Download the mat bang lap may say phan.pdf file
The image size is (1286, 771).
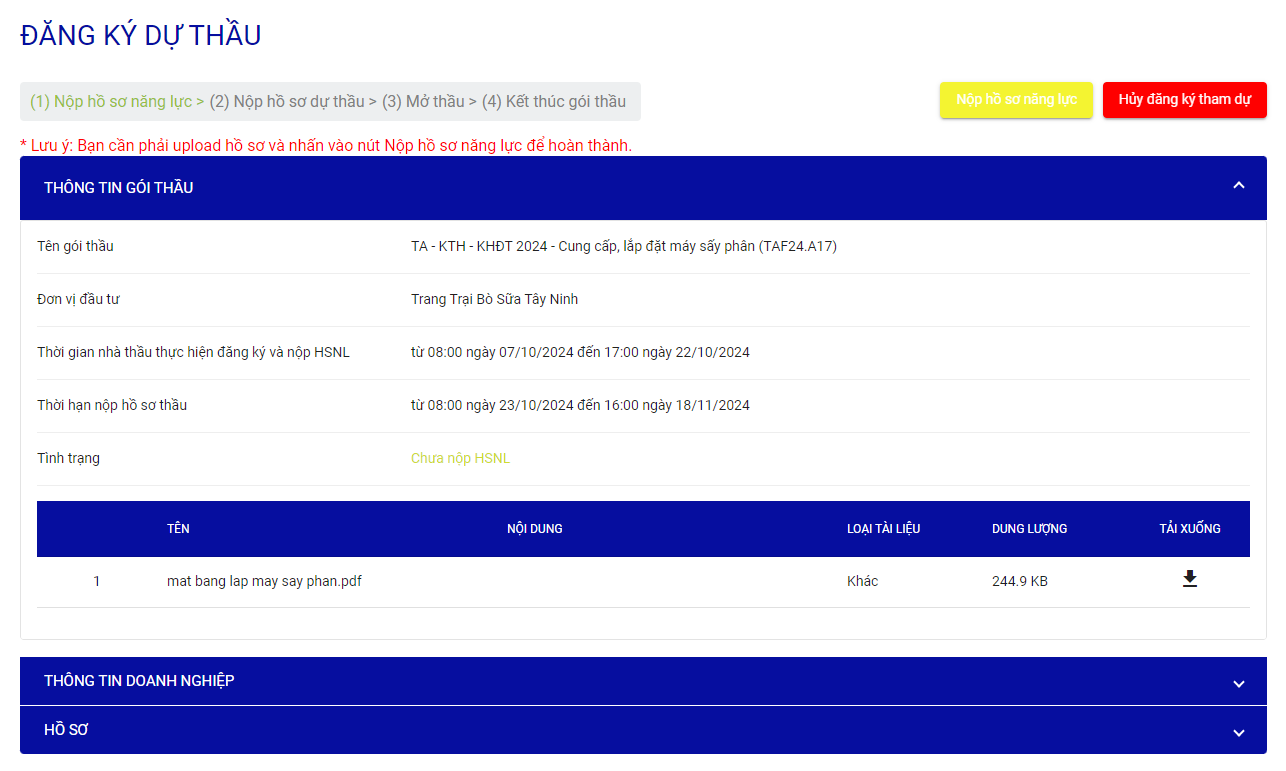tap(1190, 579)
